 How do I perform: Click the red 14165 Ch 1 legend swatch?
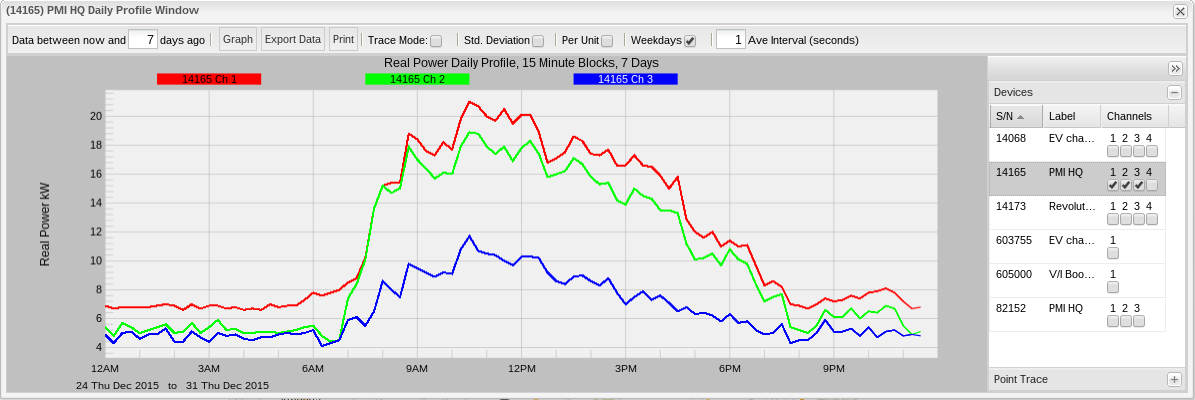pos(209,79)
